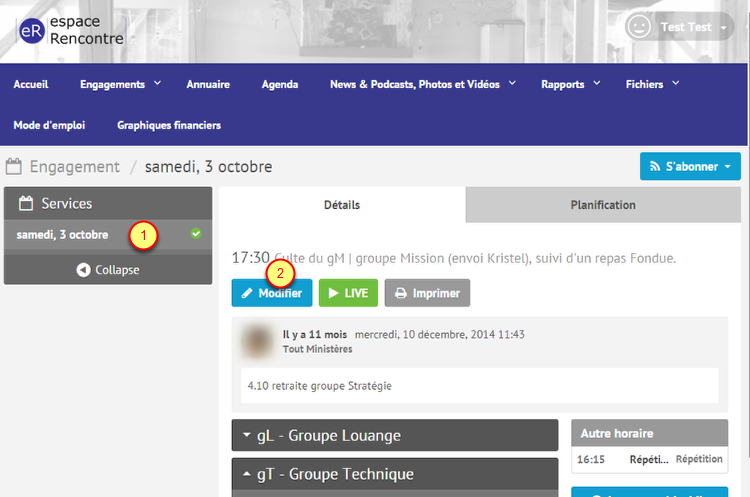Click the eR espace Rencontre logo
Image resolution: width=750 pixels, height=497 pixels.
71,30
